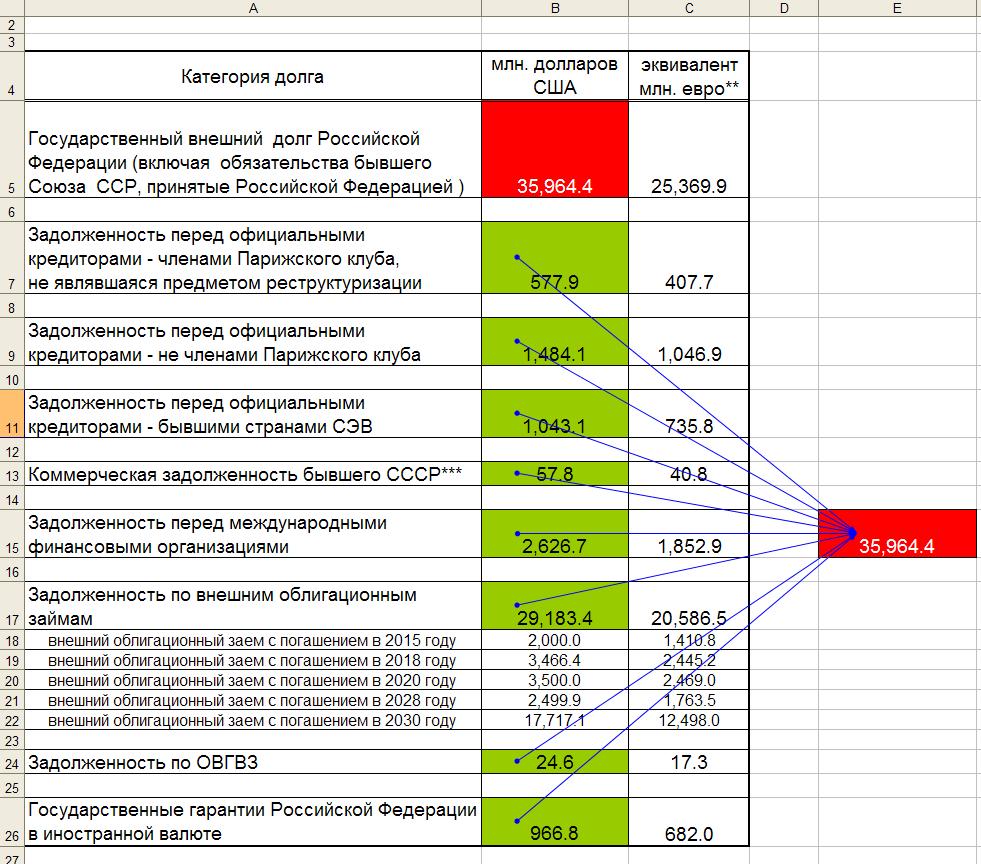Click highlighted row 11 header
The width and height of the screenshot is (981, 864).
click(x=12, y=414)
